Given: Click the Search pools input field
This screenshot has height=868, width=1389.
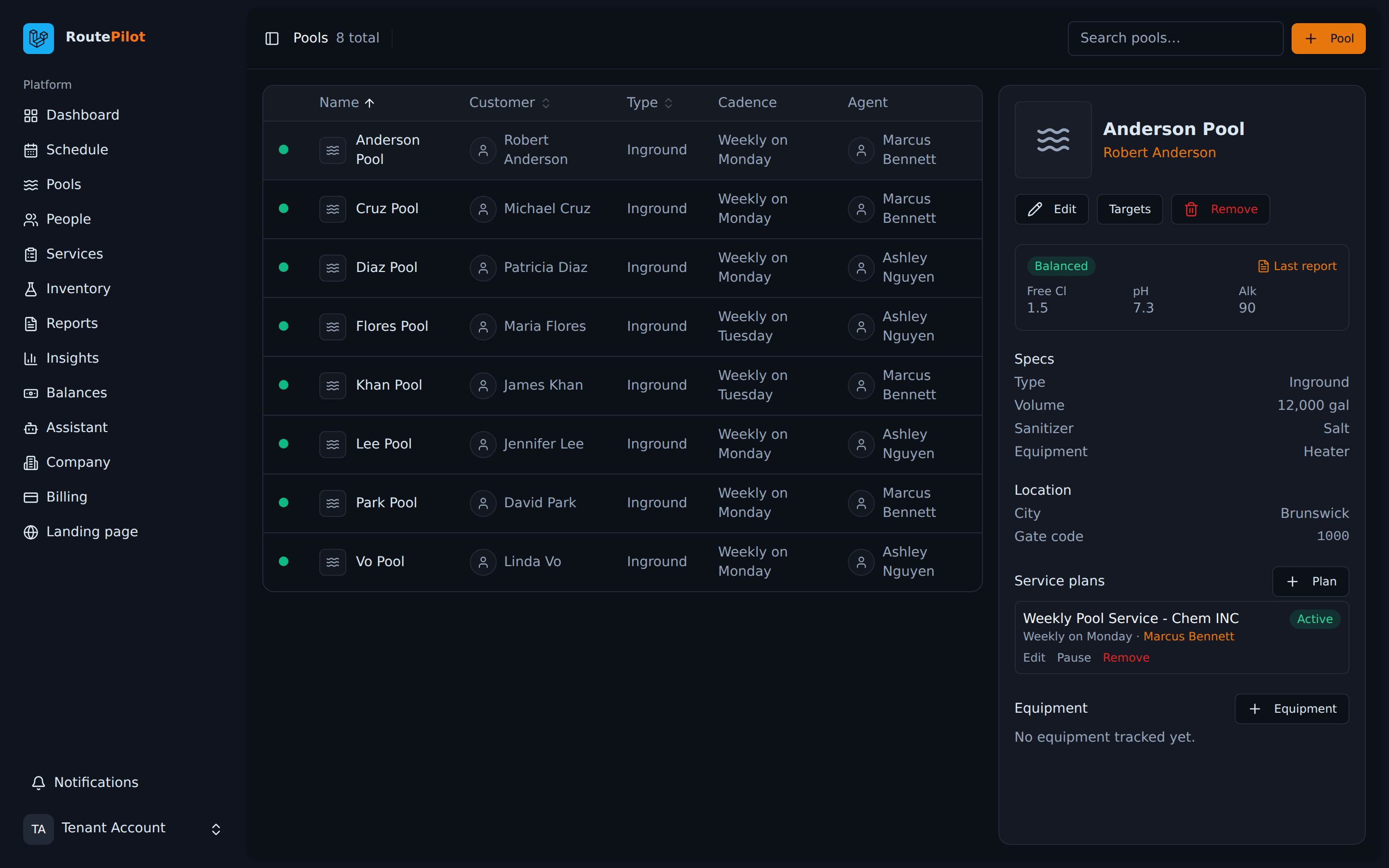Looking at the screenshot, I should click(1175, 39).
